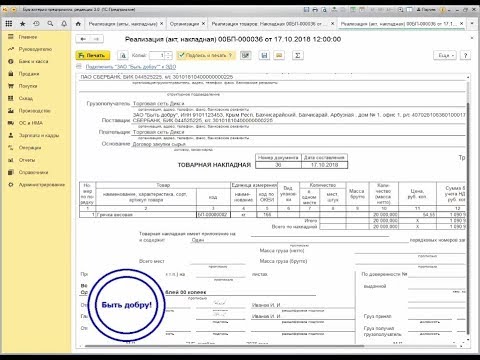This screenshot has height=360, width=480.
Task: Select the document number 36 cell
Action: tap(278, 165)
